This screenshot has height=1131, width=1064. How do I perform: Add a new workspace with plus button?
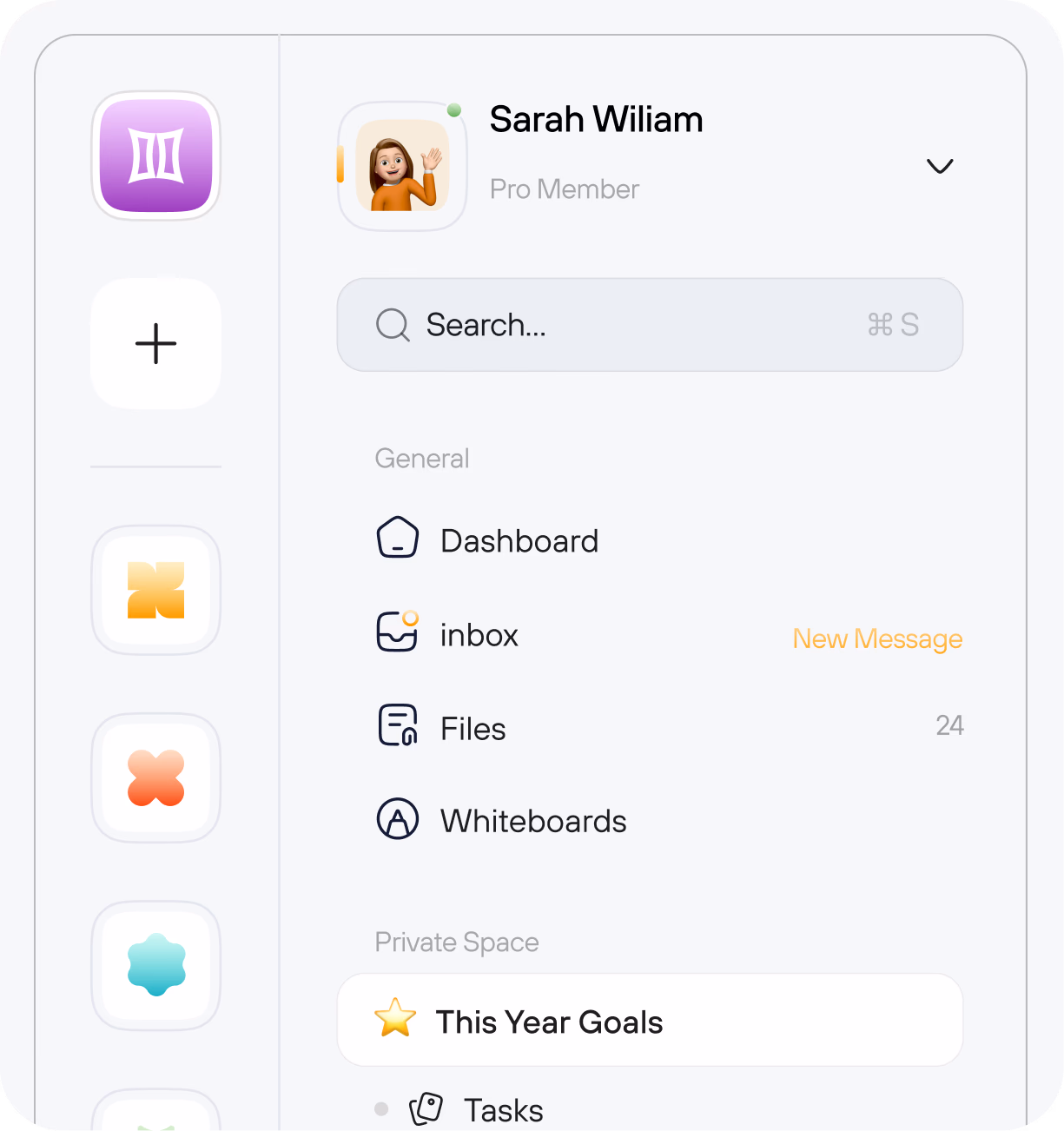tap(156, 343)
